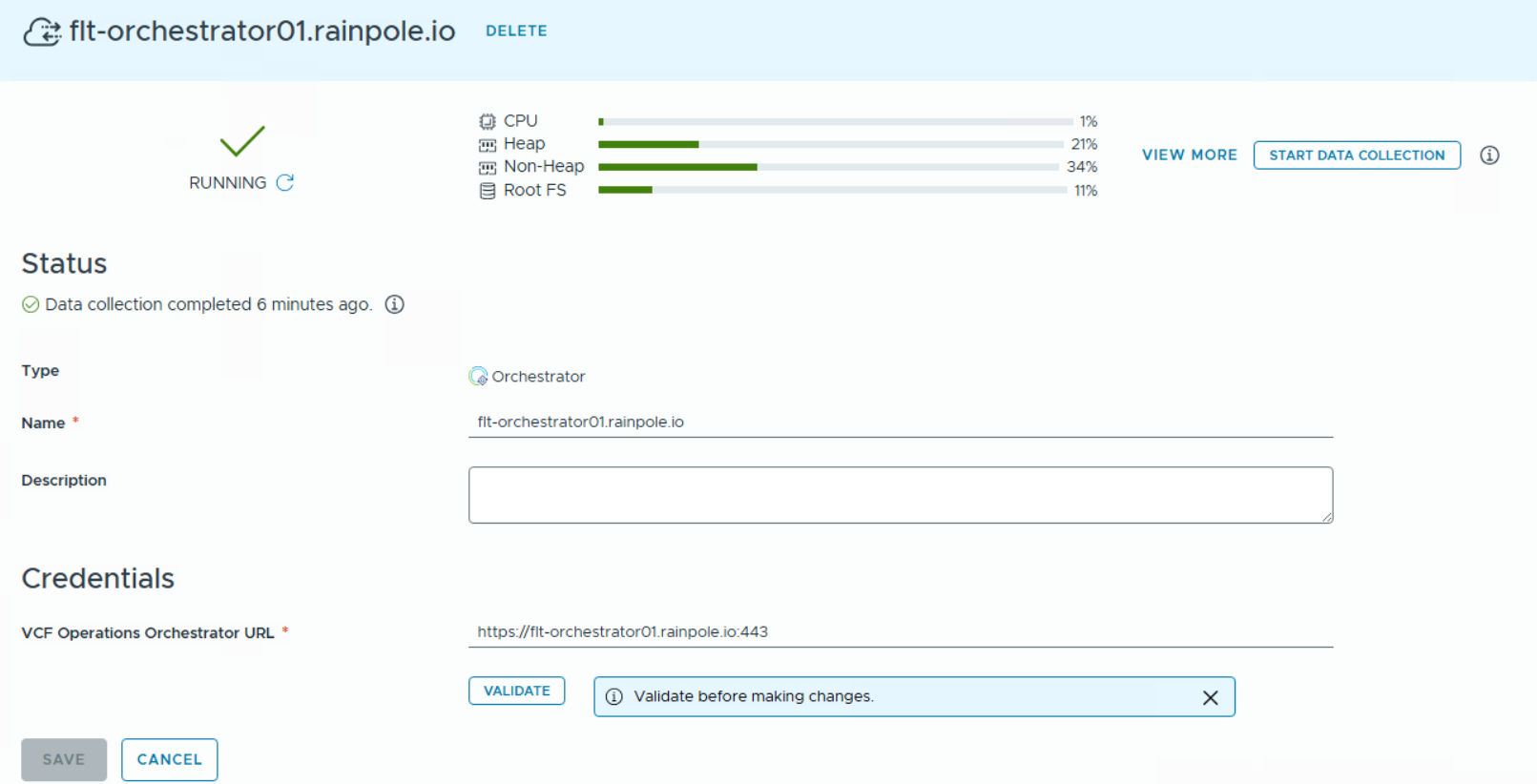Click the Orchestrator type icon

click(478, 377)
